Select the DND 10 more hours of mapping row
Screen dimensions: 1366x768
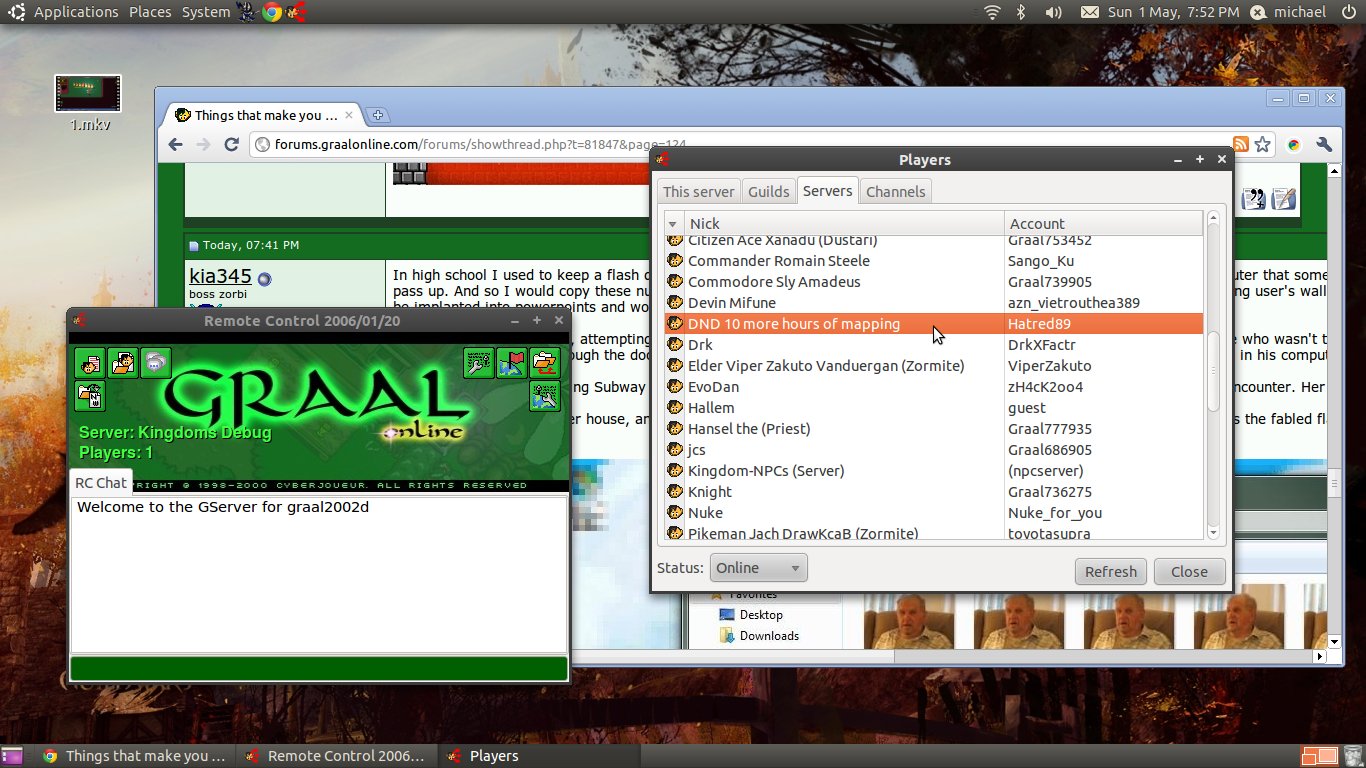point(934,324)
